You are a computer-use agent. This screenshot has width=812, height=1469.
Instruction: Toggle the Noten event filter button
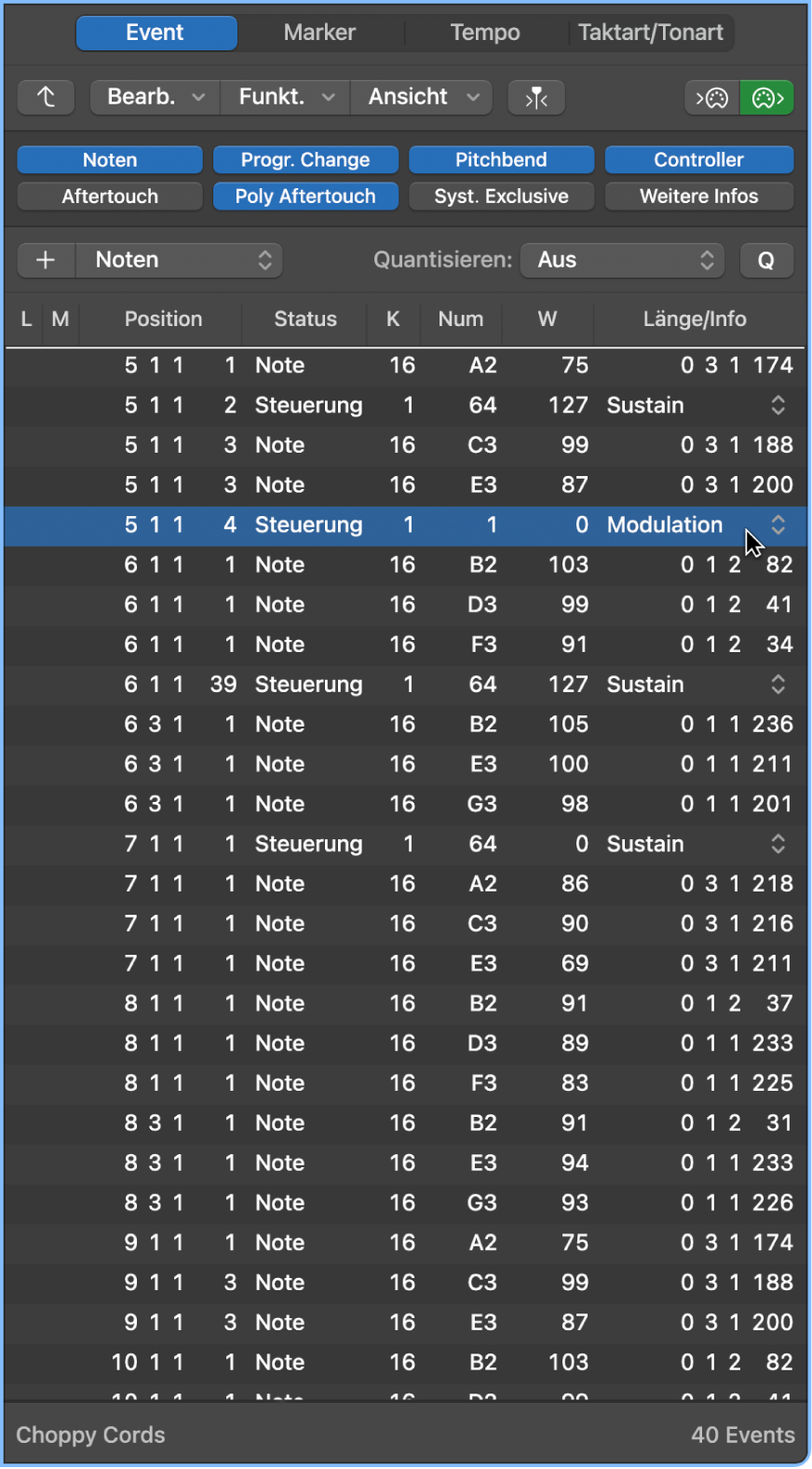pos(110,160)
